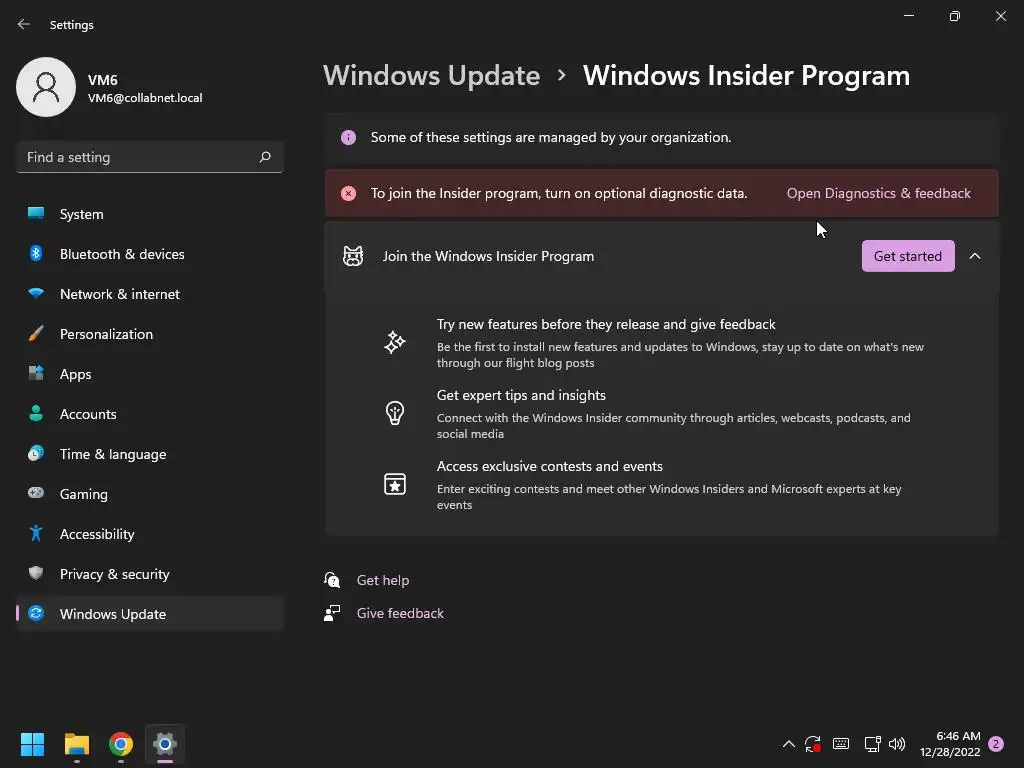Image resolution: width=1024 pixels, height=768 pixels.
Task: Click the VM6@collabnet.local account text
Action: pyautogui.click(x=145, y=98)
